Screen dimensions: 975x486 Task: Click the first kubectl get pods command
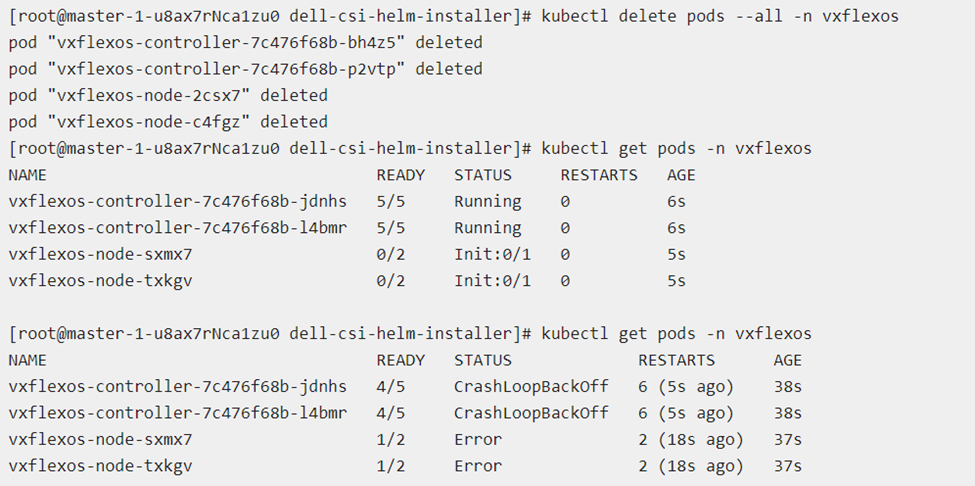coord(676,149)
